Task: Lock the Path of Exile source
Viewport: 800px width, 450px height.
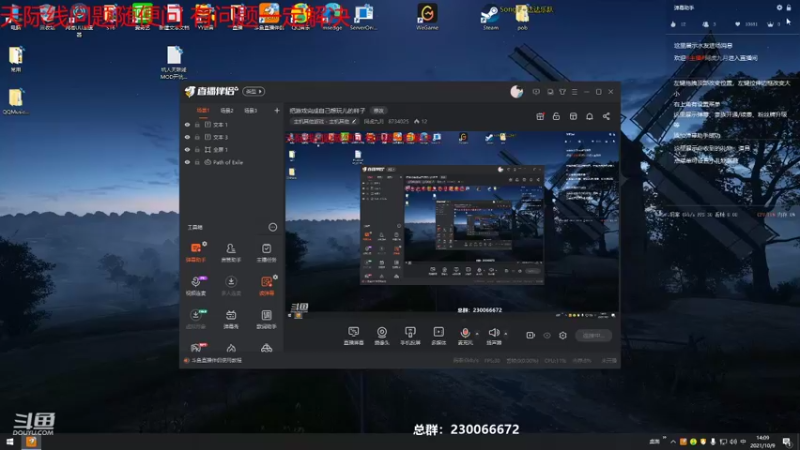Action: (x=197, y=162)
